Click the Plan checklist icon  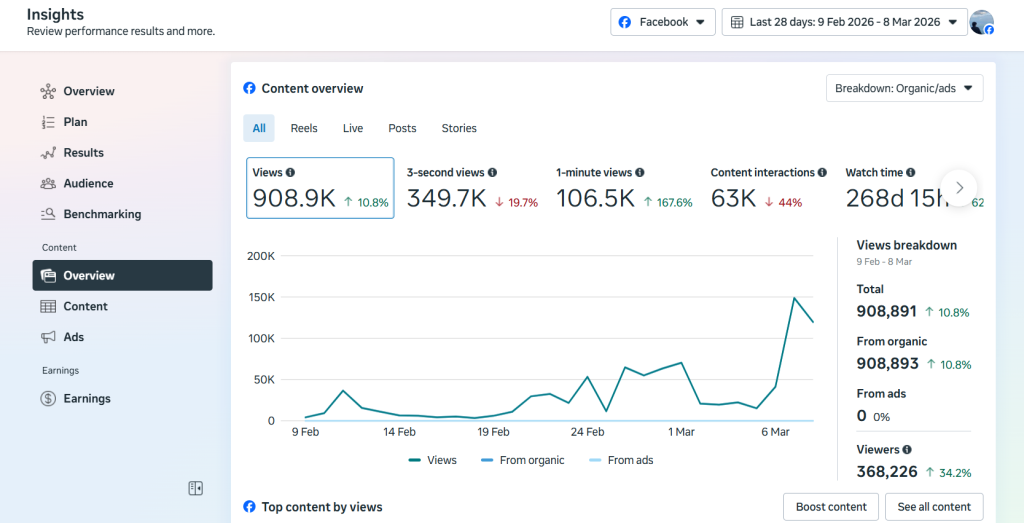[48, 122]
